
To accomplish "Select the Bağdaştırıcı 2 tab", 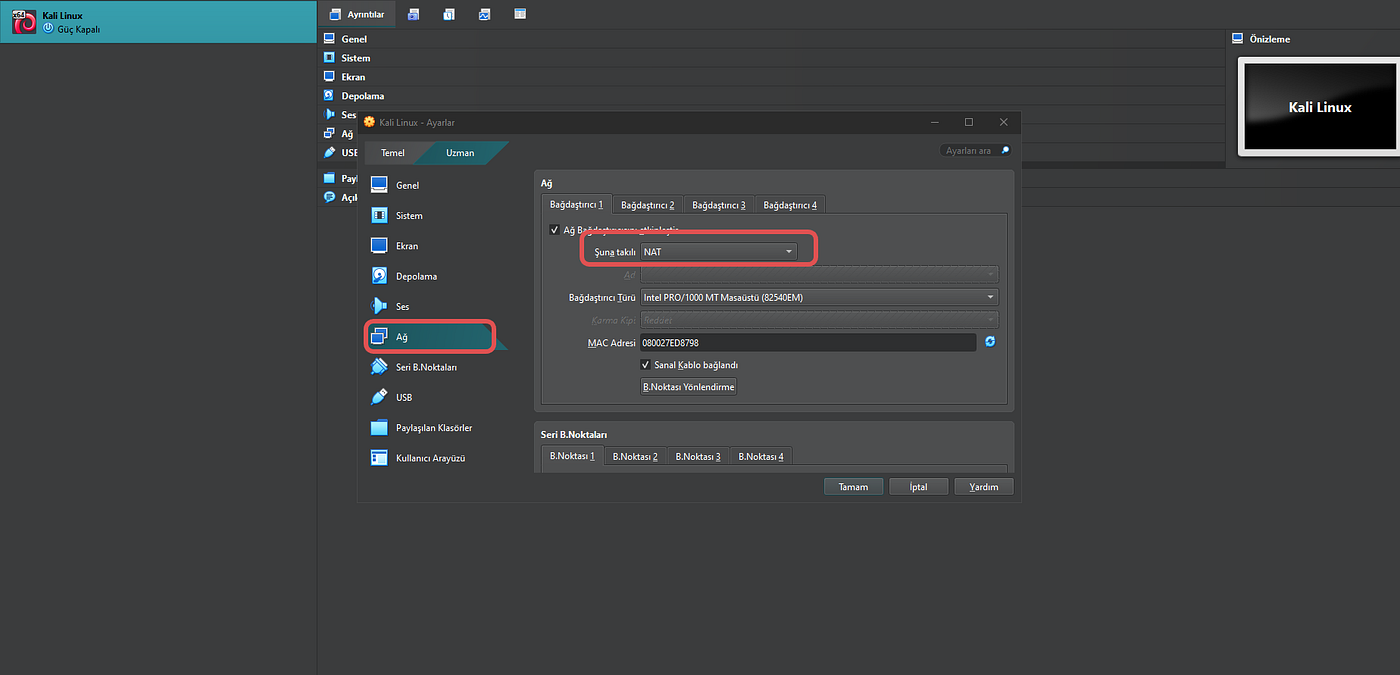I will click(x=647, y=204).
